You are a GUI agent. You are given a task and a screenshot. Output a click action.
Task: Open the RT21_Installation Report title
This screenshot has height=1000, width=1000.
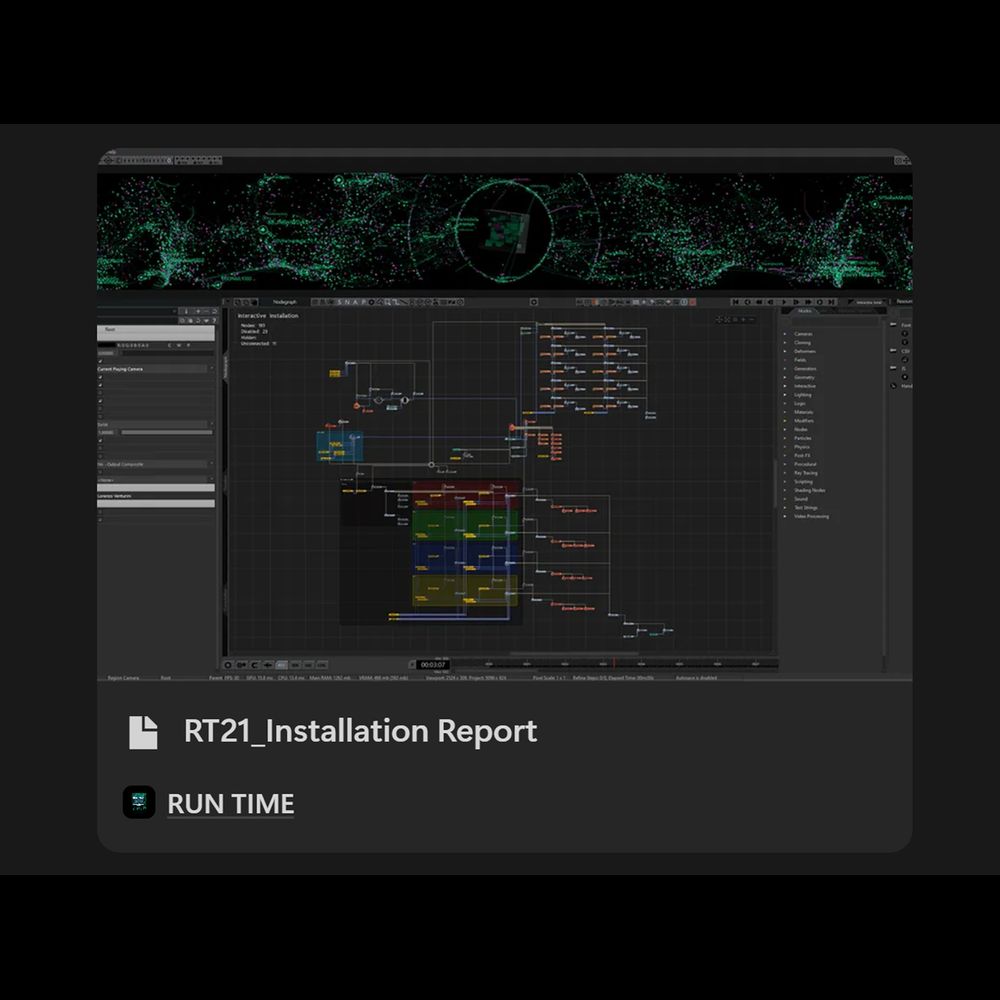[360, 732]
